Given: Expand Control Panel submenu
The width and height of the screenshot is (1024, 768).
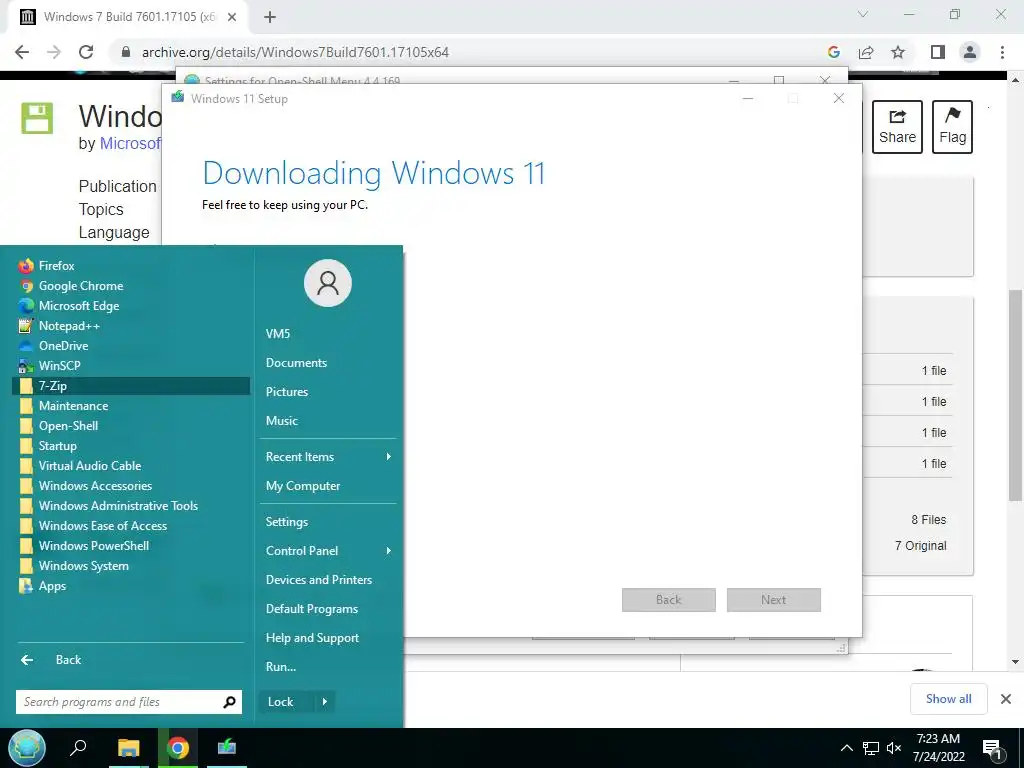Looking at the screenshot, I should 328,551.
